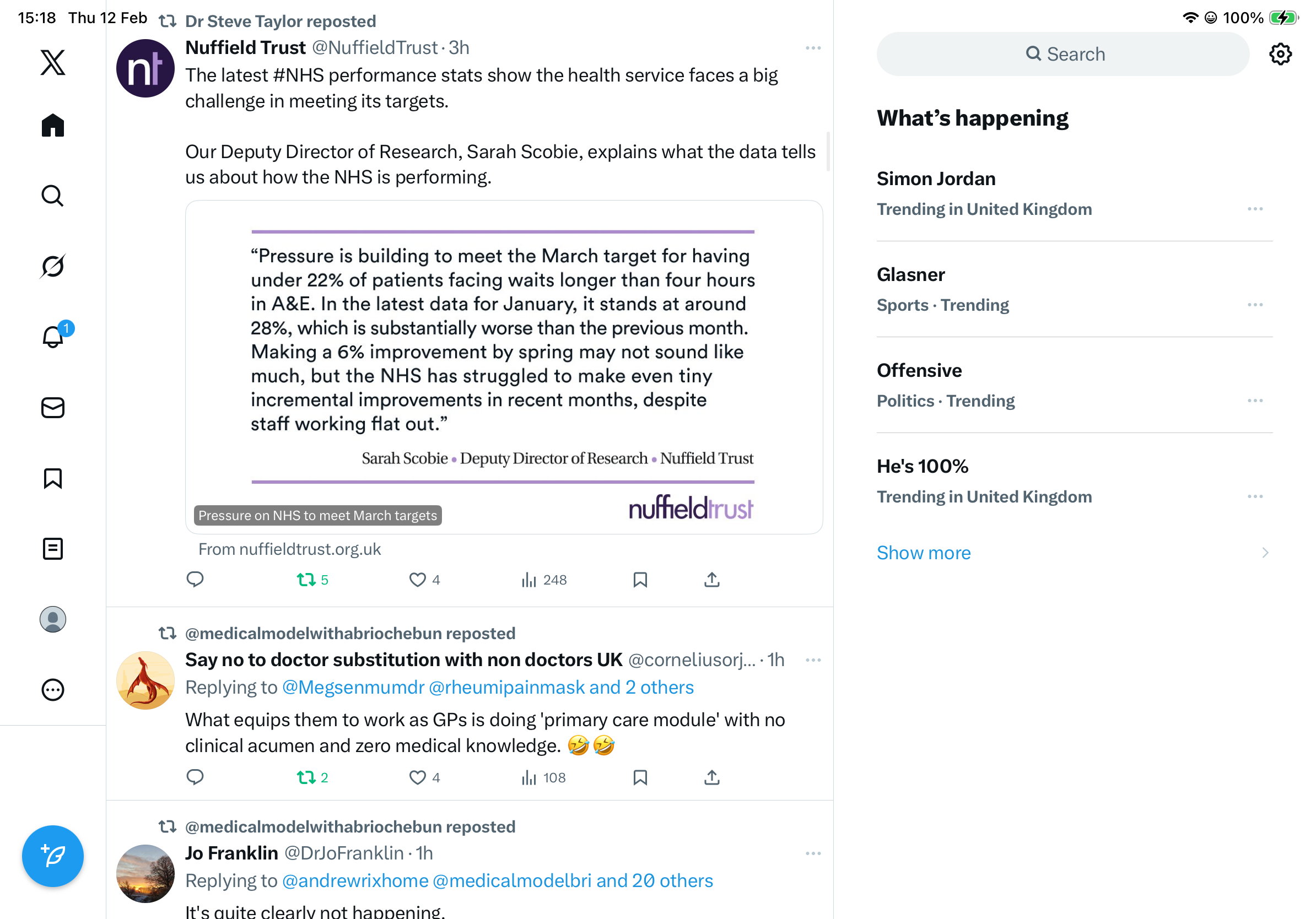Click the compose post floating button
1316x919 pixels.
53,856
